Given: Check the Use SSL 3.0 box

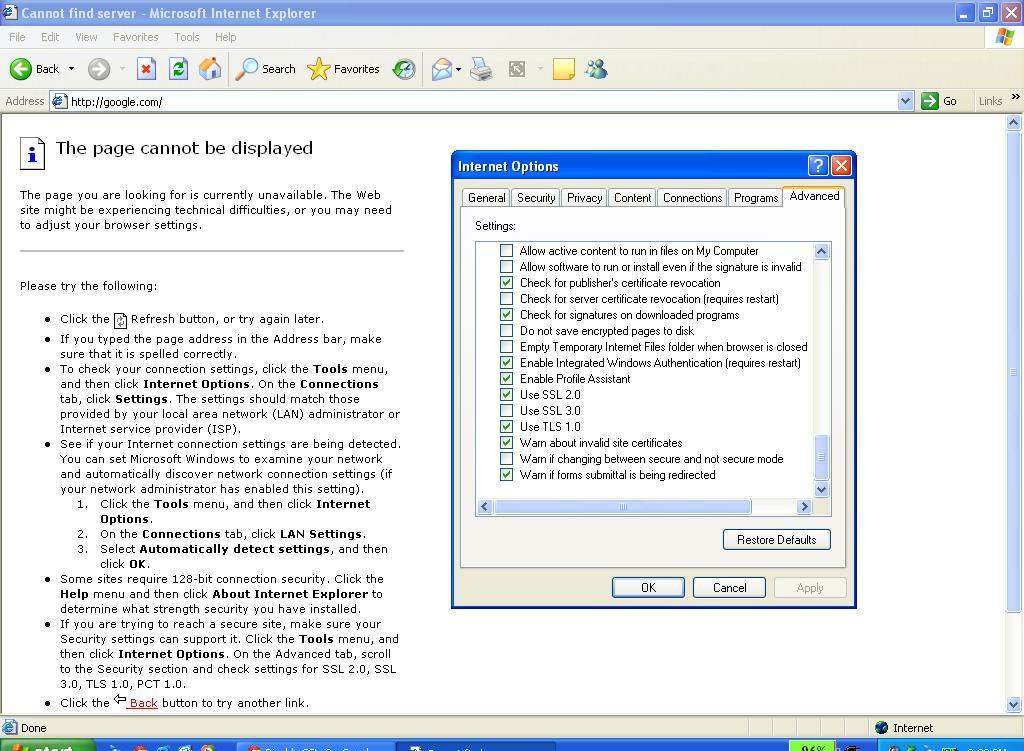Looking at the screenshot, I should tap(506, 411).
